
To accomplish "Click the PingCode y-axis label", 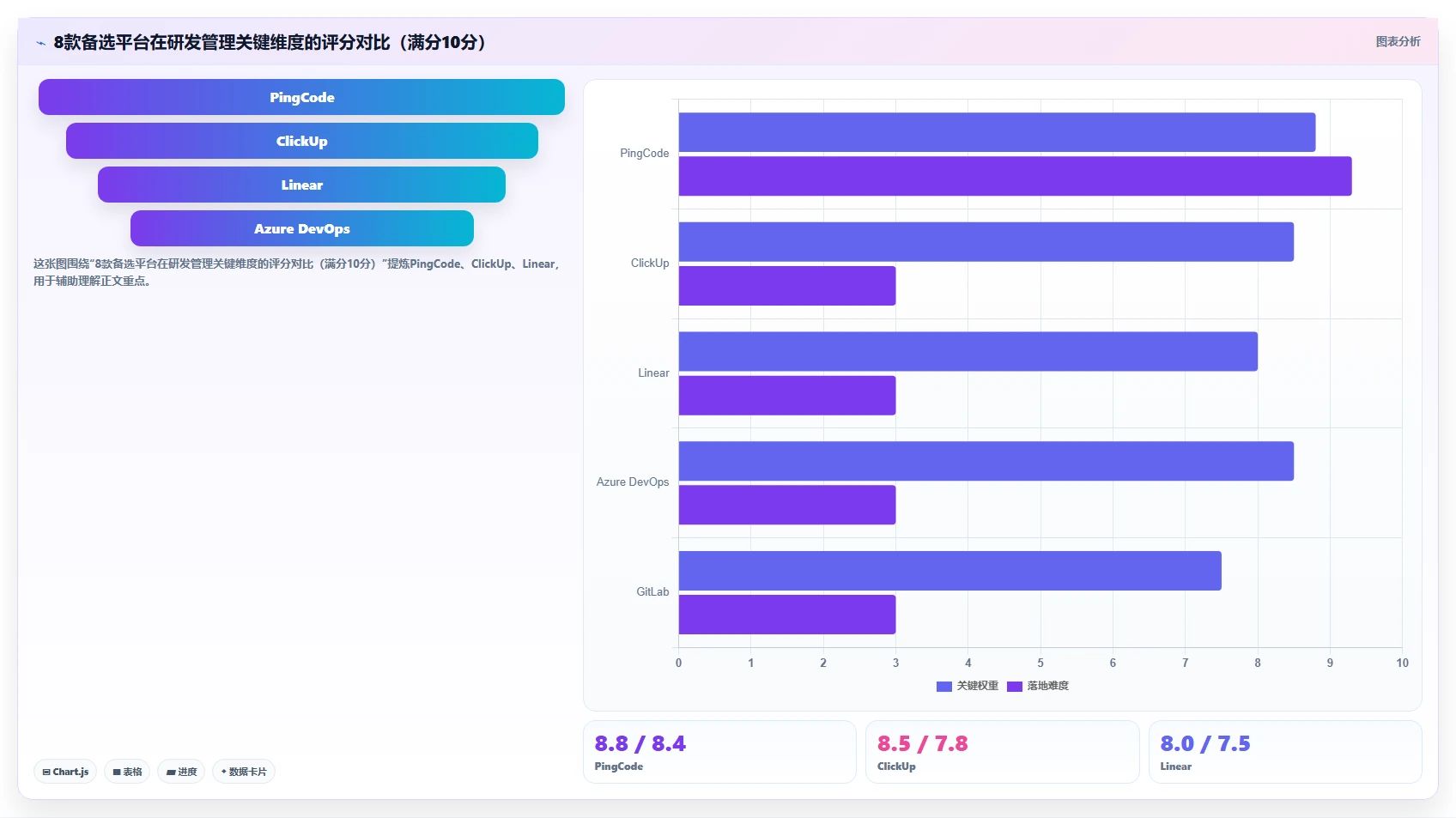I will 645,154.
